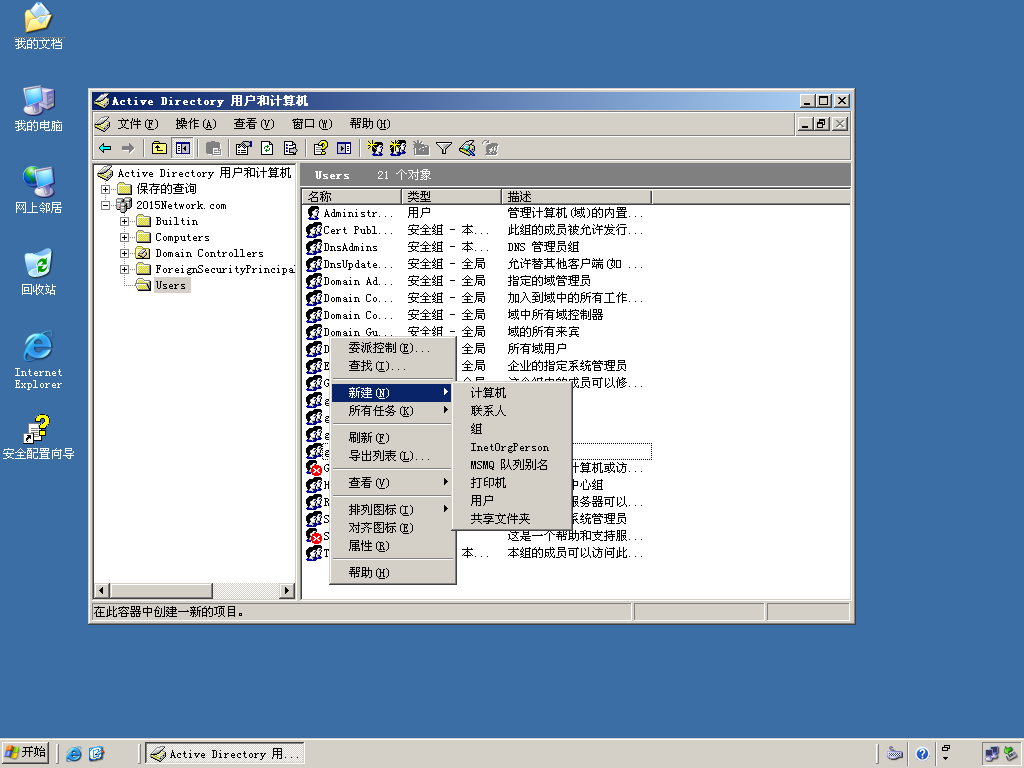Expand Domain Controllers tree node

click(x=124, y=253)
